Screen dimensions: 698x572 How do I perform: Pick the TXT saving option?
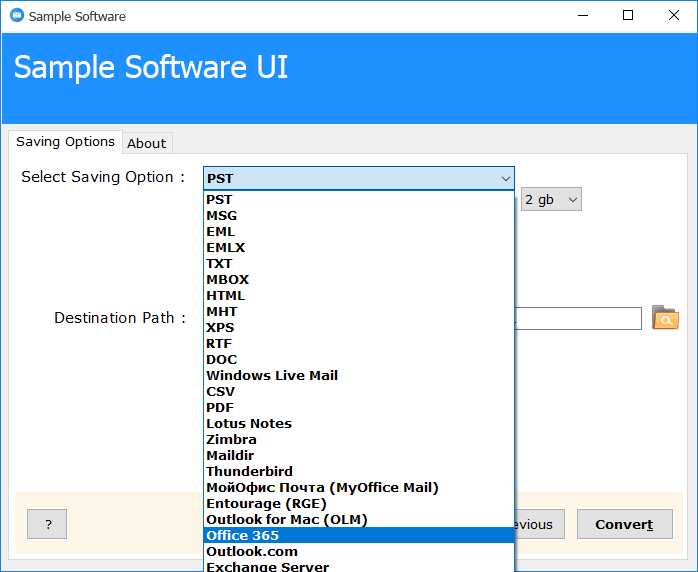tap(359, 264)
